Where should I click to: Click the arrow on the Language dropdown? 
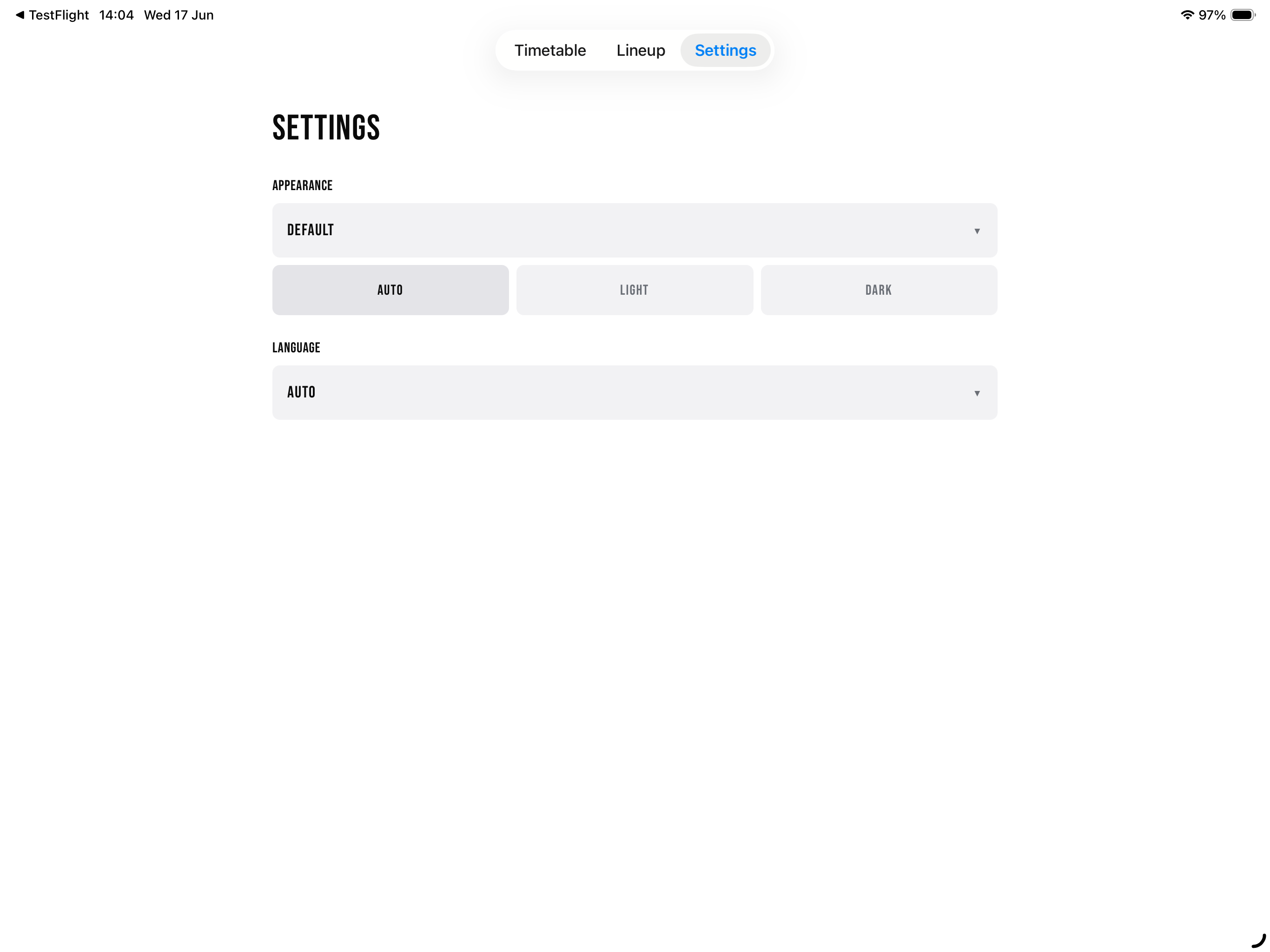[977, 393]
